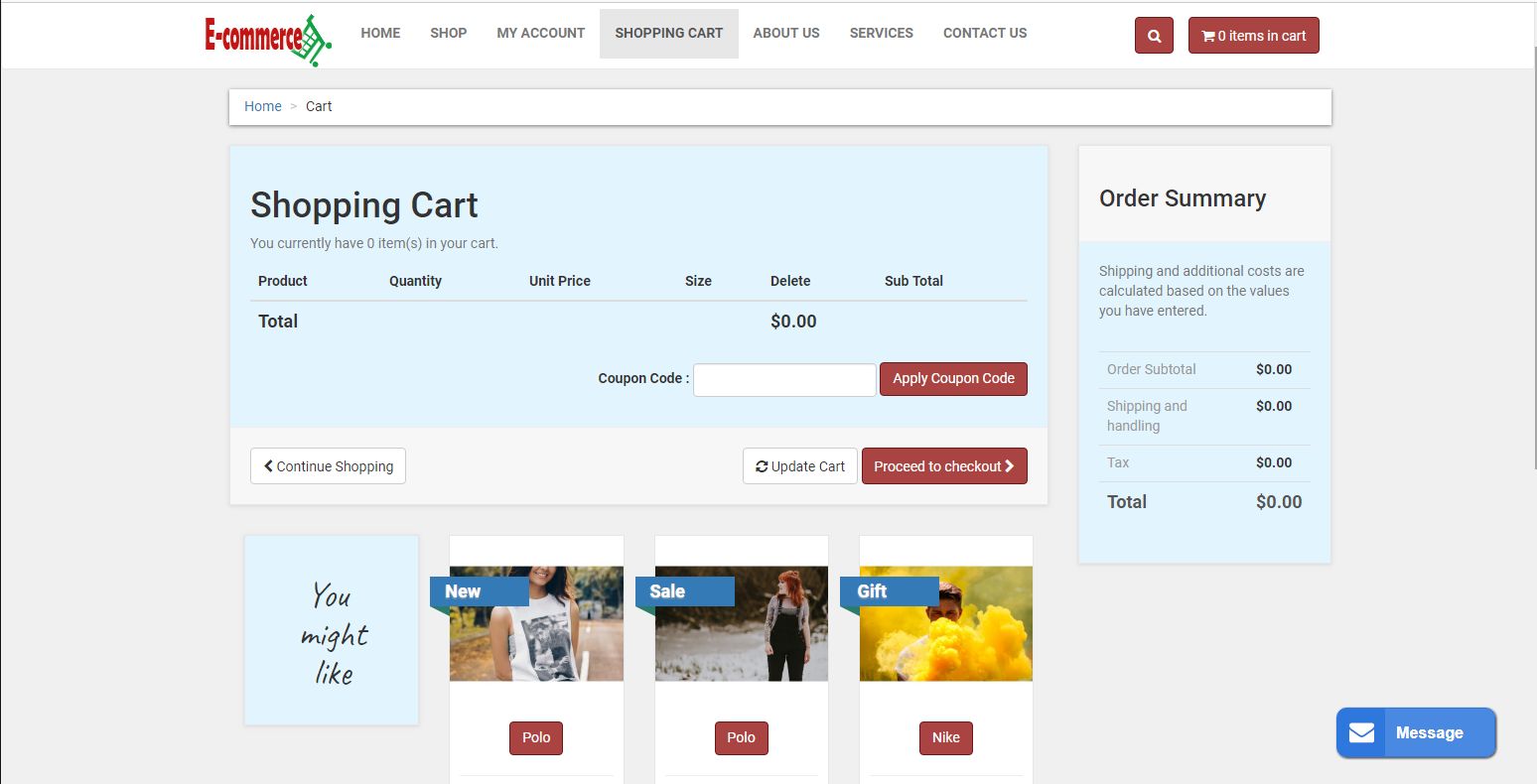1537x784 pixels.
Task: Click the 'Product' column header
Action: [283, 281]
